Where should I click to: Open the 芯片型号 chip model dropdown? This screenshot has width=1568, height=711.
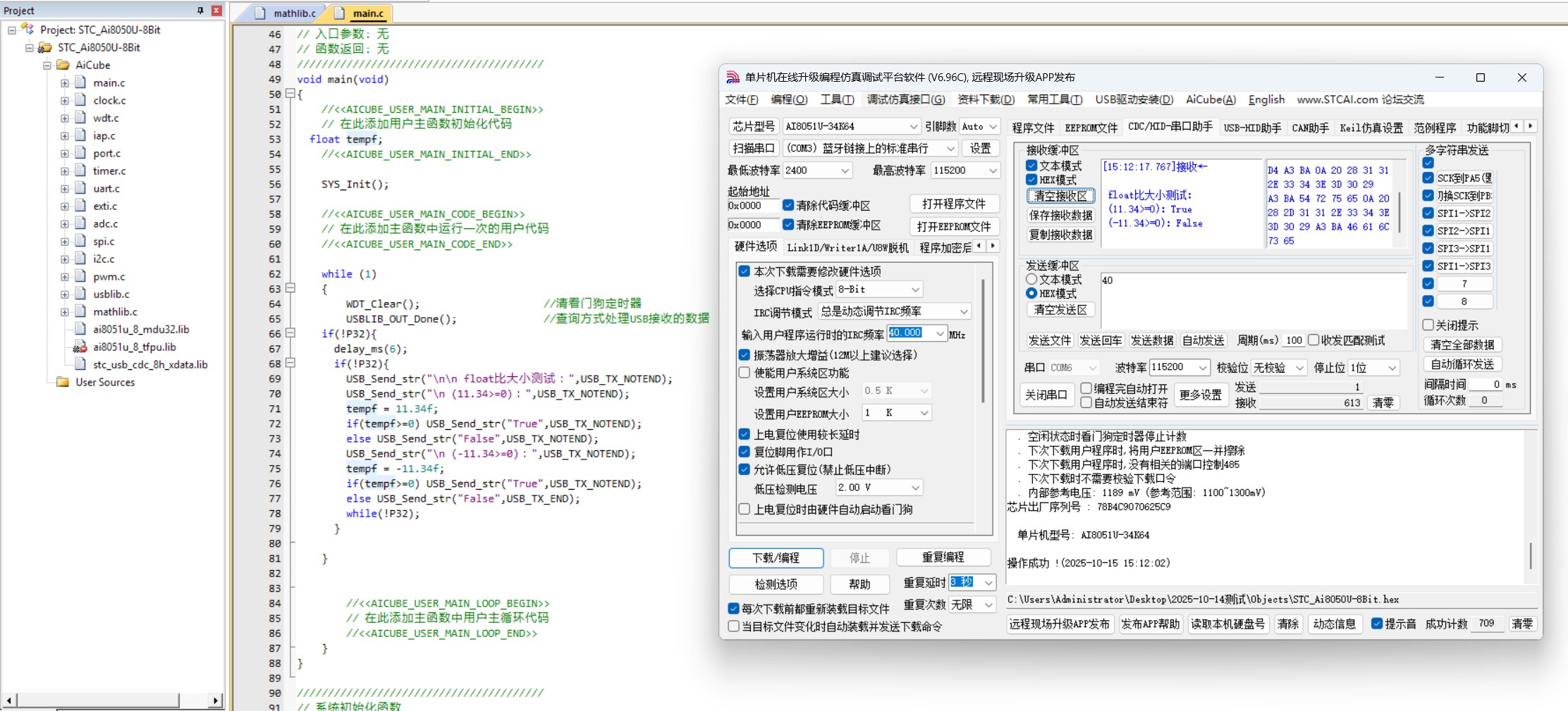[913, 127]
